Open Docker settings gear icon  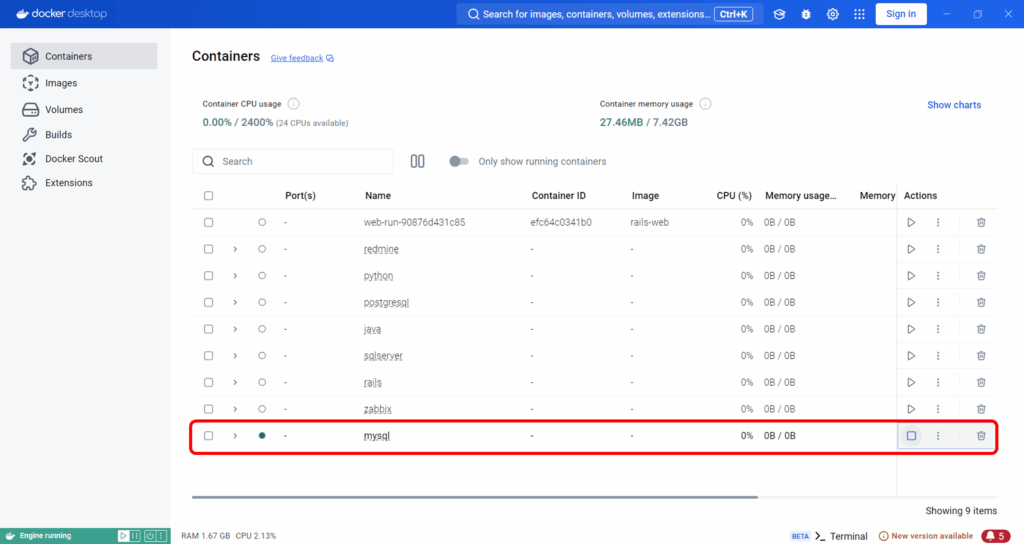coord(833,14)
